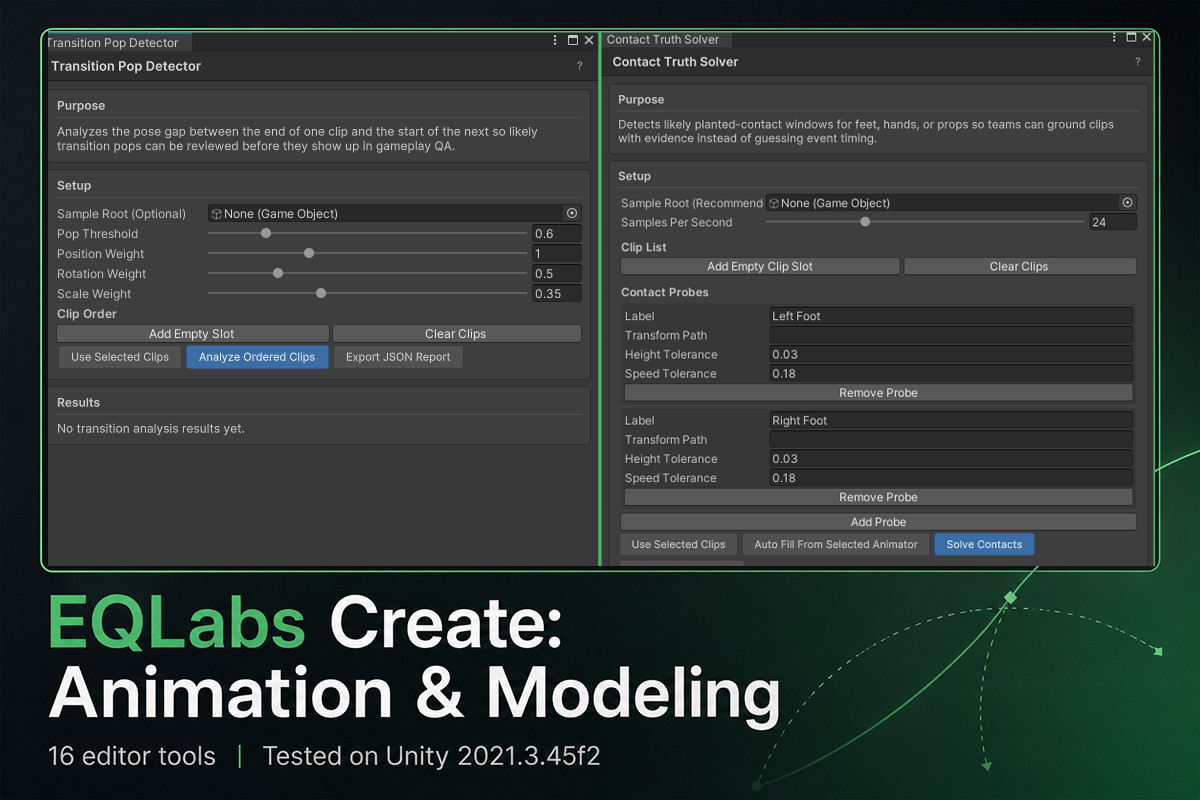Close the Transition Pop Detector window

coord(588,41)
